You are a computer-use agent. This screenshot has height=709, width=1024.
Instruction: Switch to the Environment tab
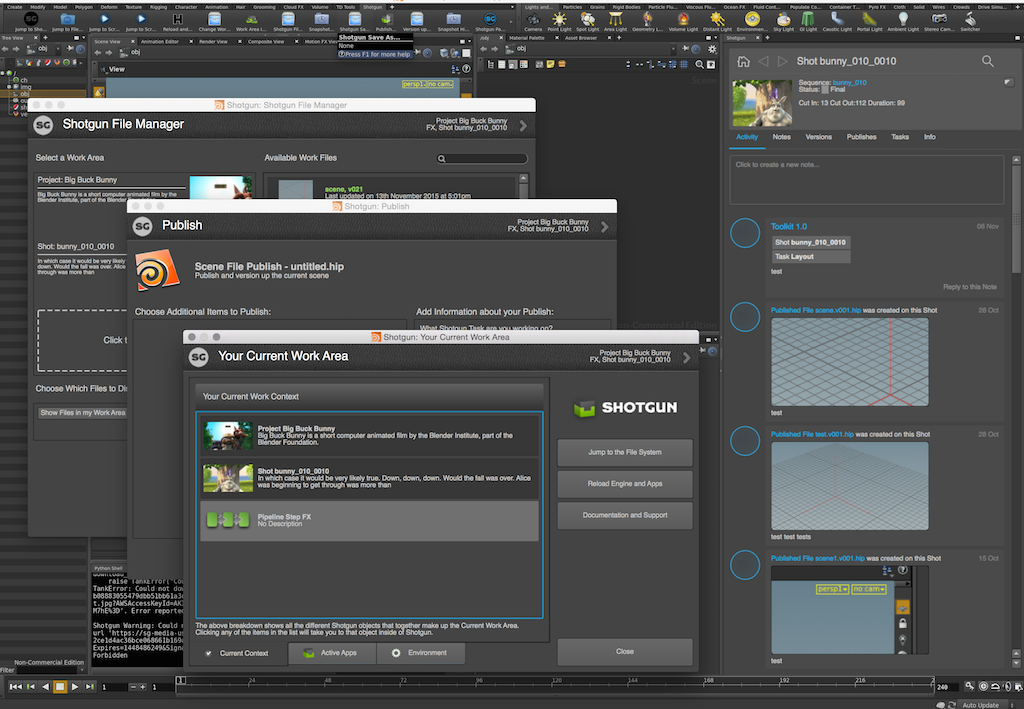421,653
